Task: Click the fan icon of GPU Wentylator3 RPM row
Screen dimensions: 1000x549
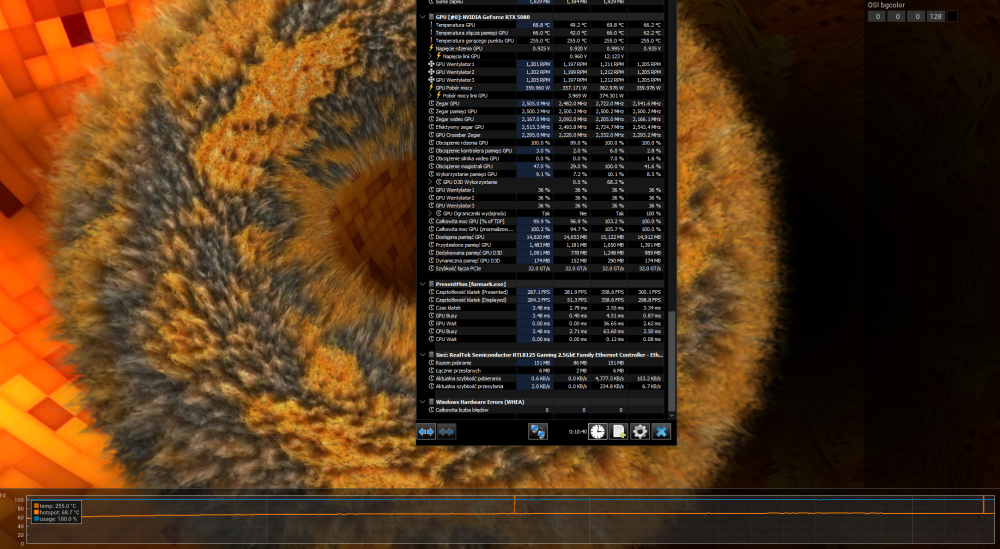Action: [432, 80]
